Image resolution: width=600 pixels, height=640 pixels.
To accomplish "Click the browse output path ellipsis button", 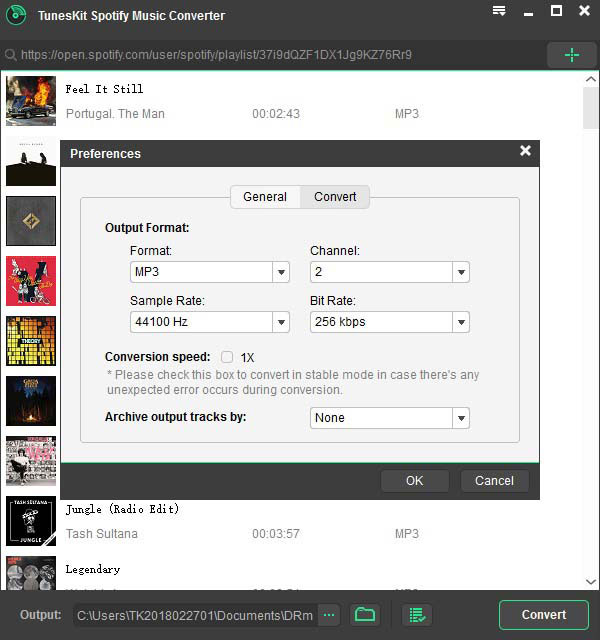I will [329, 614].
